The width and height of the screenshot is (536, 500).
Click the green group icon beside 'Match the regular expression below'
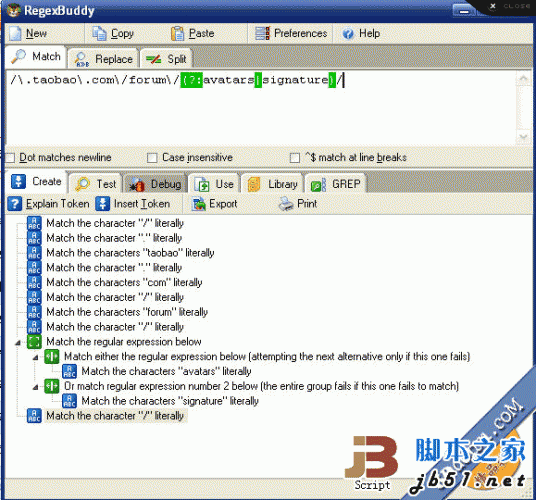(34, 342)
